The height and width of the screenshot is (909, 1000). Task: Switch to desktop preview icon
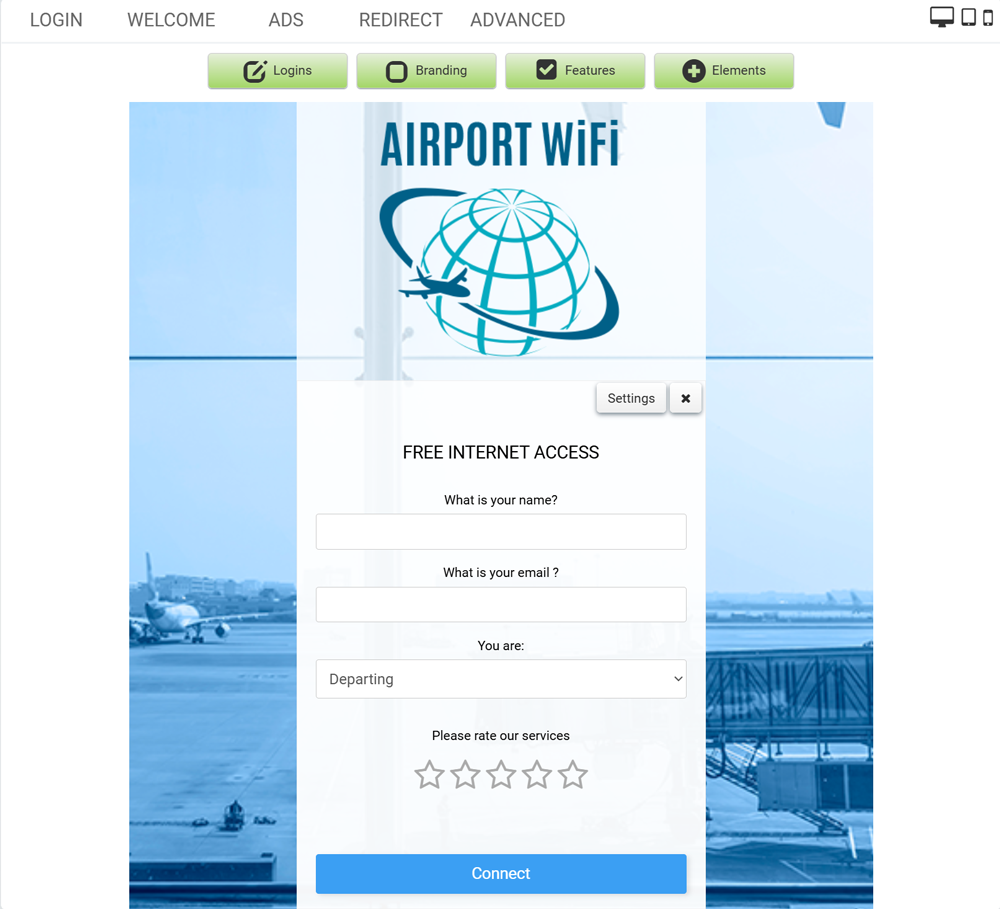tap(941, 17)
